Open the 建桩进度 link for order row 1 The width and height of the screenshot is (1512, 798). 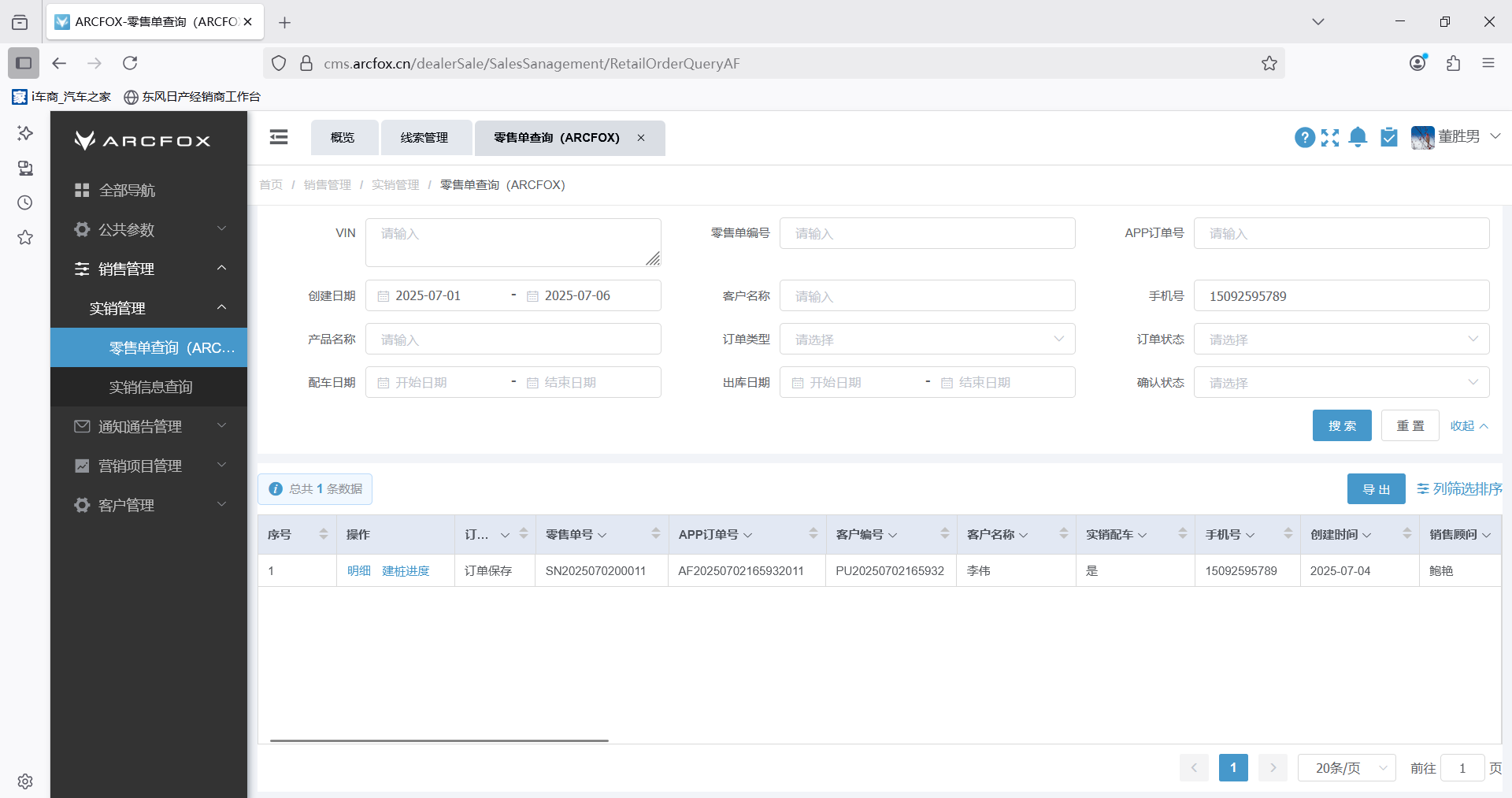(406, 571)
